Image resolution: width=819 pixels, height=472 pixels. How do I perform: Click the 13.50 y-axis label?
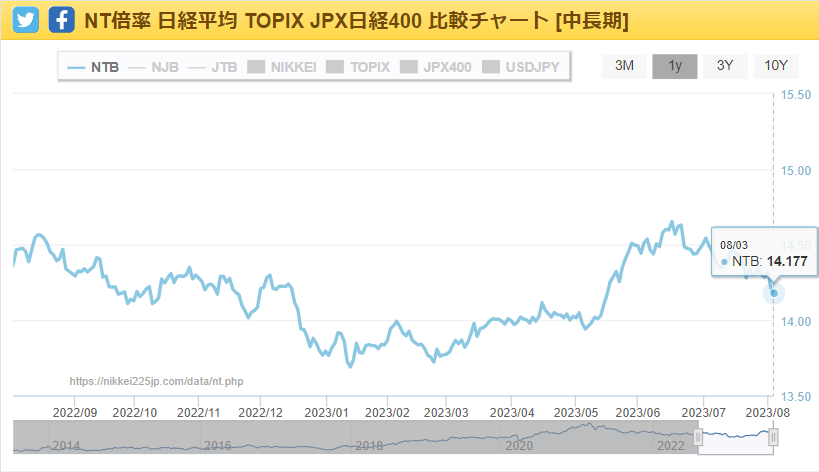(795, 397)
